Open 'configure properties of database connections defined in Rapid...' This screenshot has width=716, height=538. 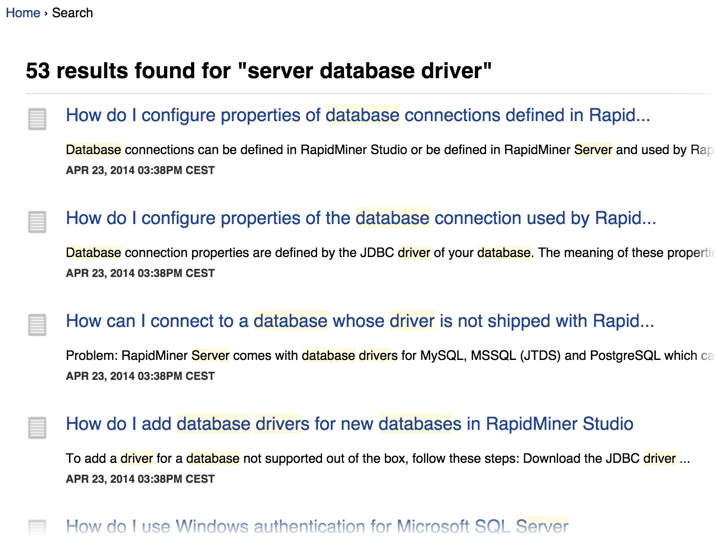click(x=357, y=115)
